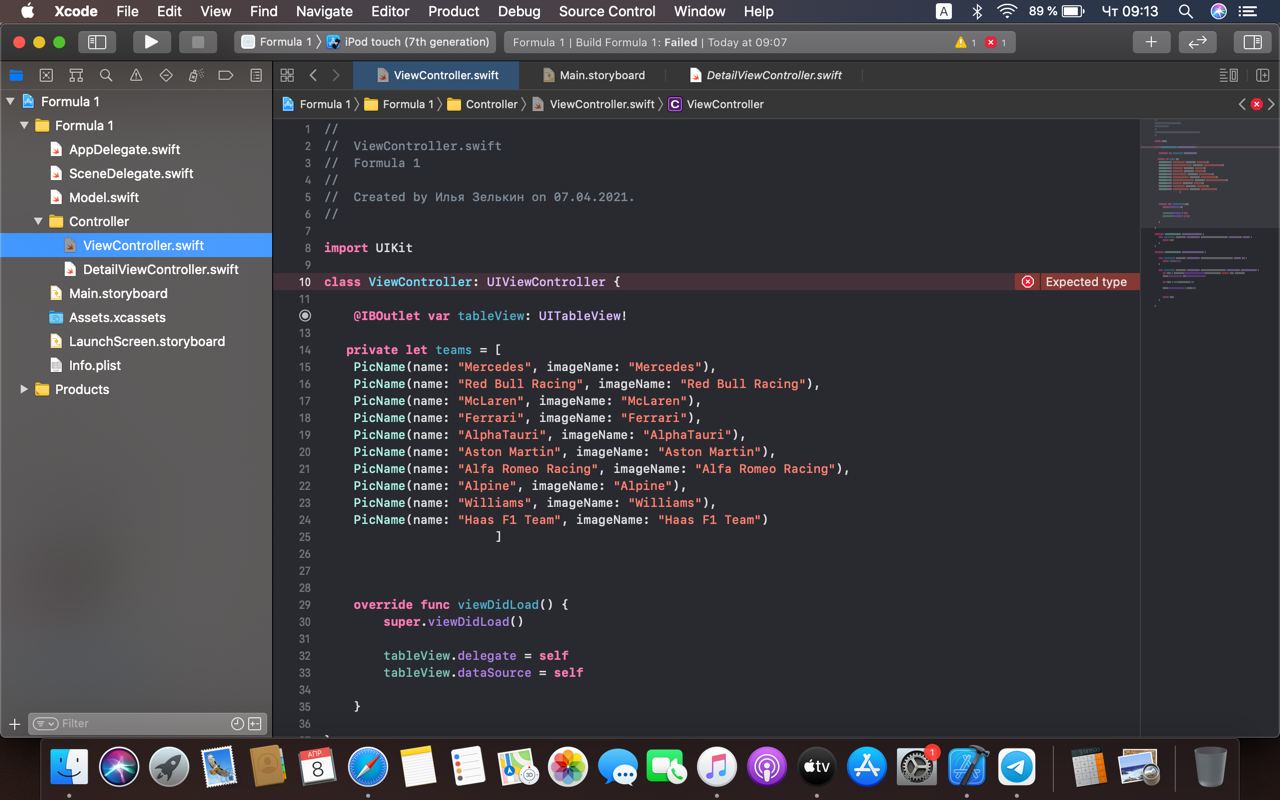Toggle recent files filter clock icon
This screenshot has height=800, width=1280.
point(237,723)
